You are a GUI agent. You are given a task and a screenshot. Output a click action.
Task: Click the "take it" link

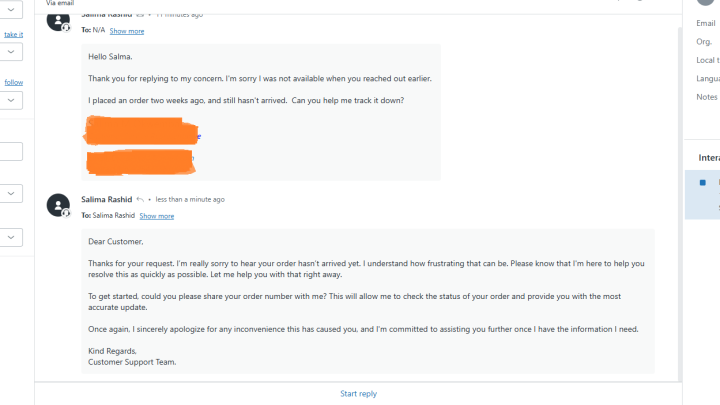click(x=13, y=34)
